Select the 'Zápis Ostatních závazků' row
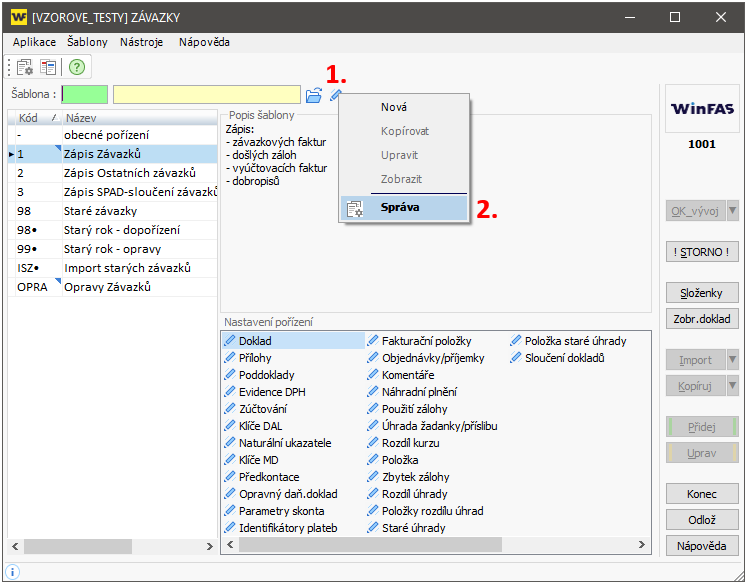The image size is (747, 584). [113, 173]
